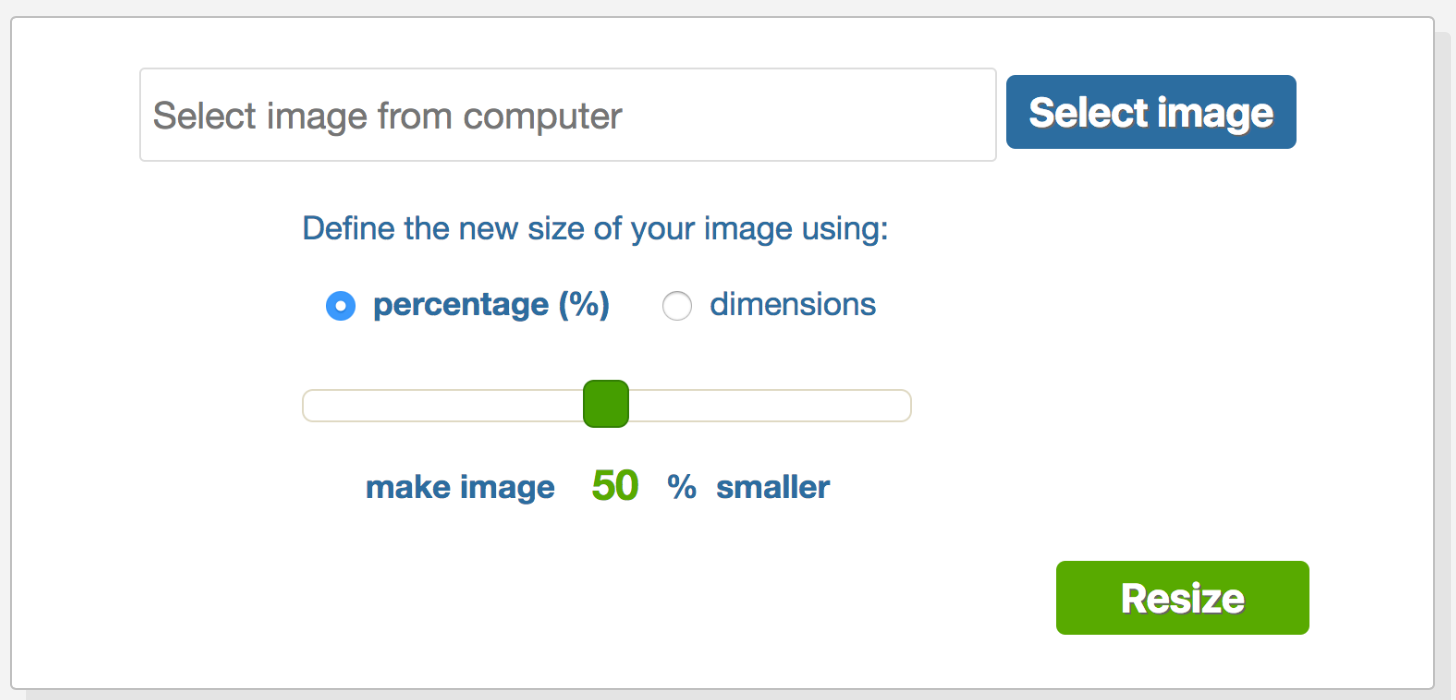The width and height of the screenshot is (1456, 700).
Task: Enable the percentage (%) radio button
Action: click(x=341, y=306)
